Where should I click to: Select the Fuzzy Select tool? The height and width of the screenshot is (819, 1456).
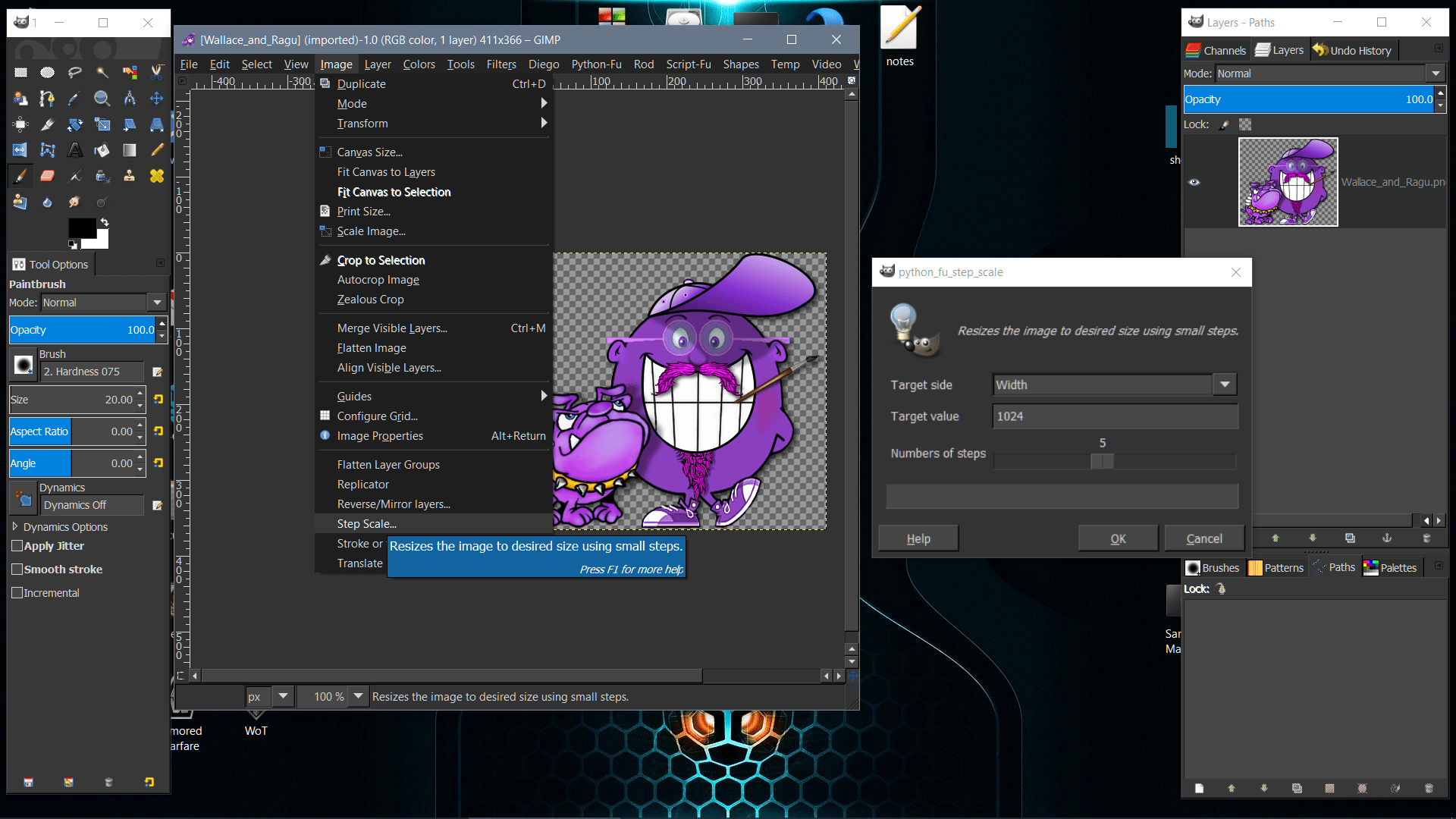(102, 72)
